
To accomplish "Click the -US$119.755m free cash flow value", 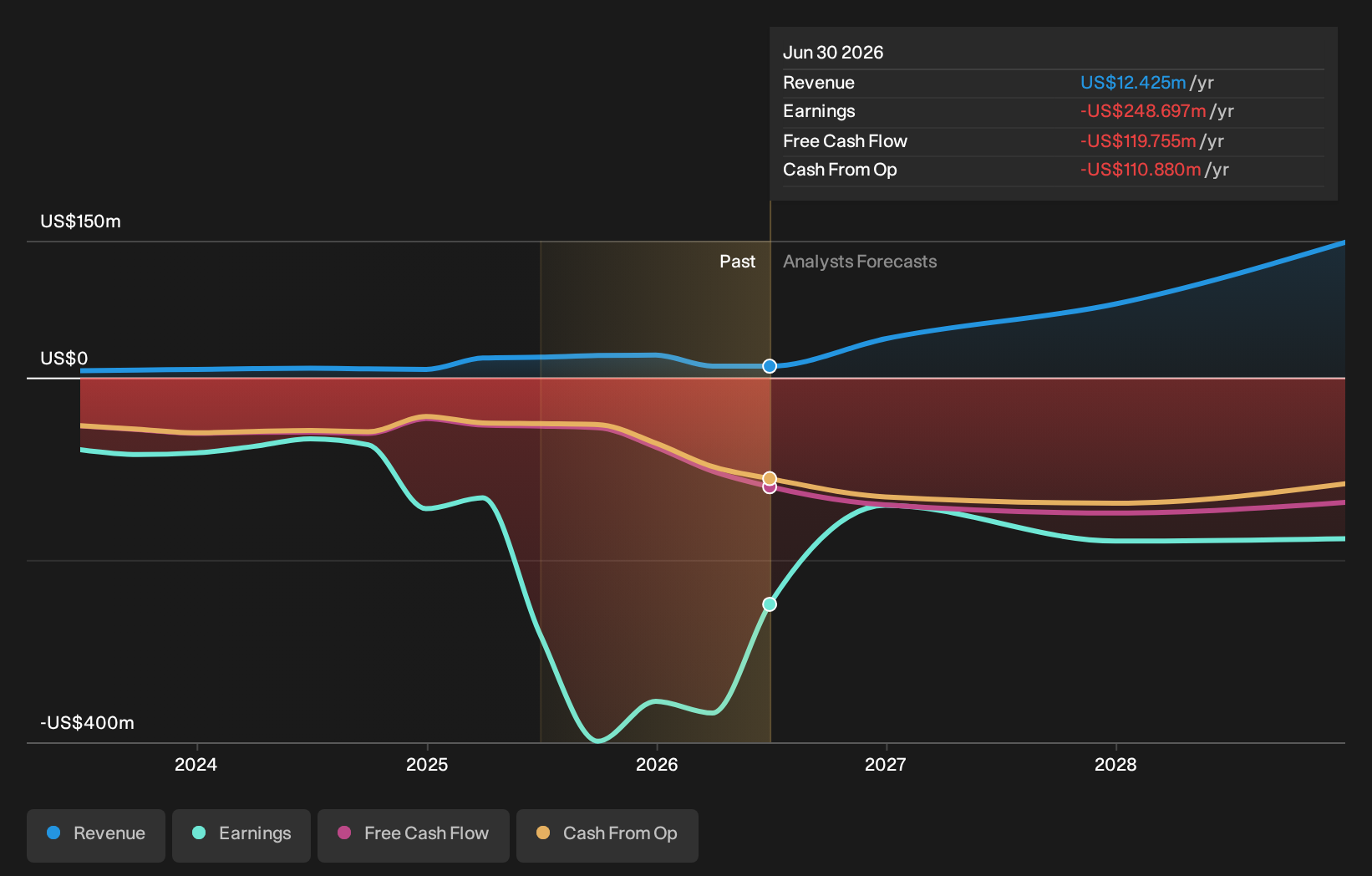I will pyautogui.click(x=1138, y=141).
